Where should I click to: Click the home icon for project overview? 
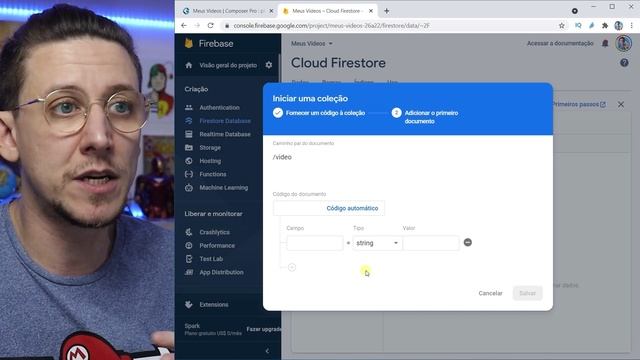pyautogui.click(x=189, y=65)
